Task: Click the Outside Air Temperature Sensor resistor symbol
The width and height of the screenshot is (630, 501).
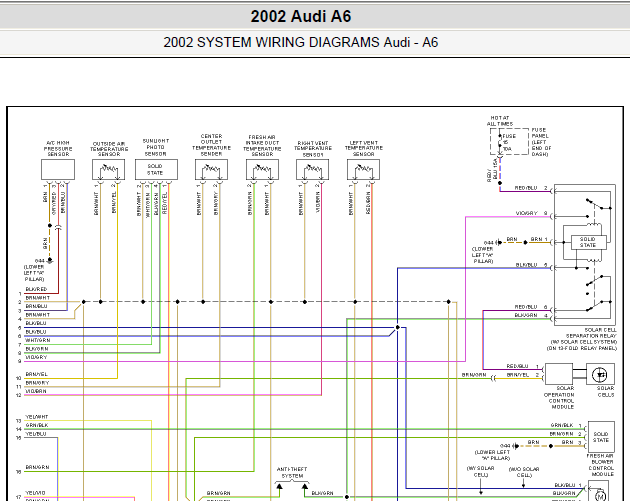Action: coord(108,170)
